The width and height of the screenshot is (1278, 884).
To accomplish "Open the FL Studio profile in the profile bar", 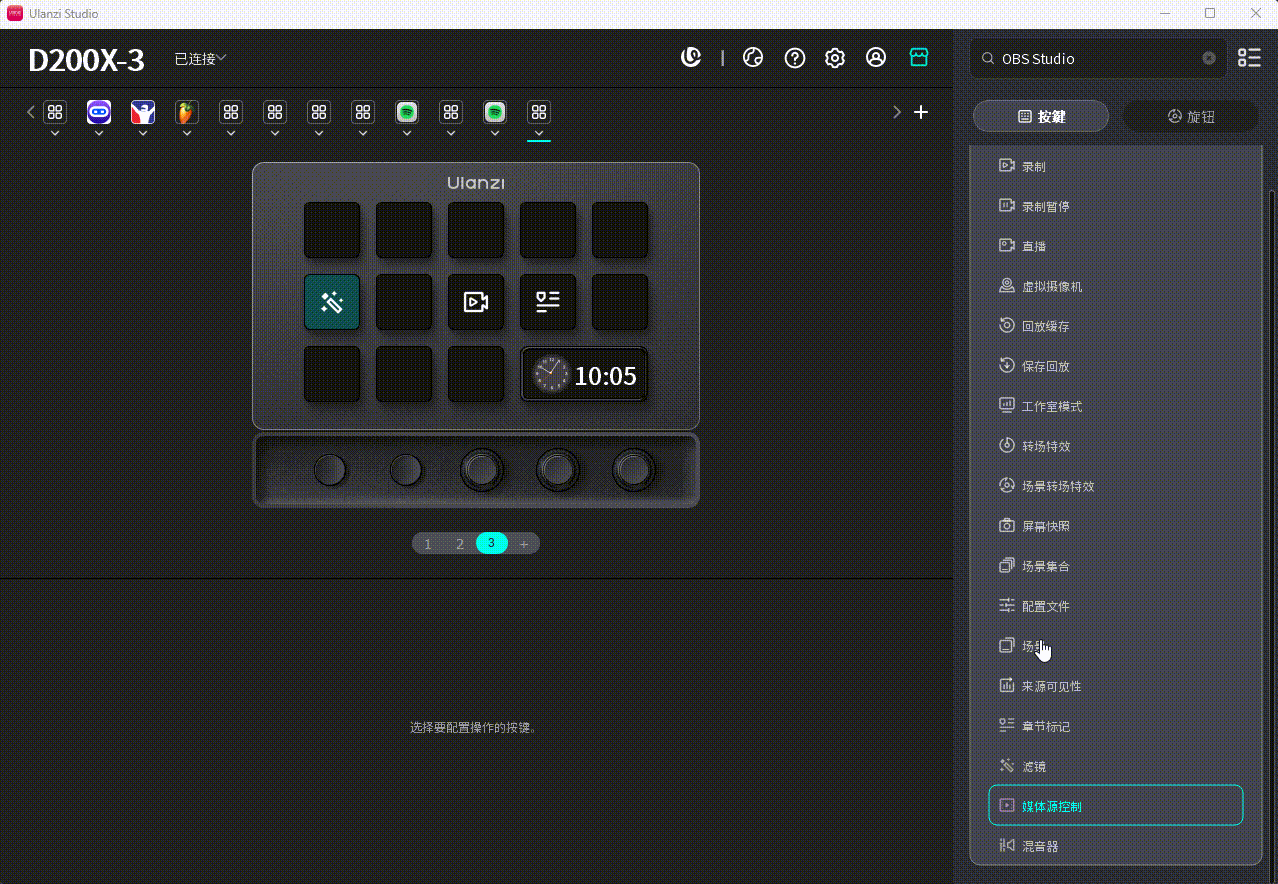I will pos(186,112).
